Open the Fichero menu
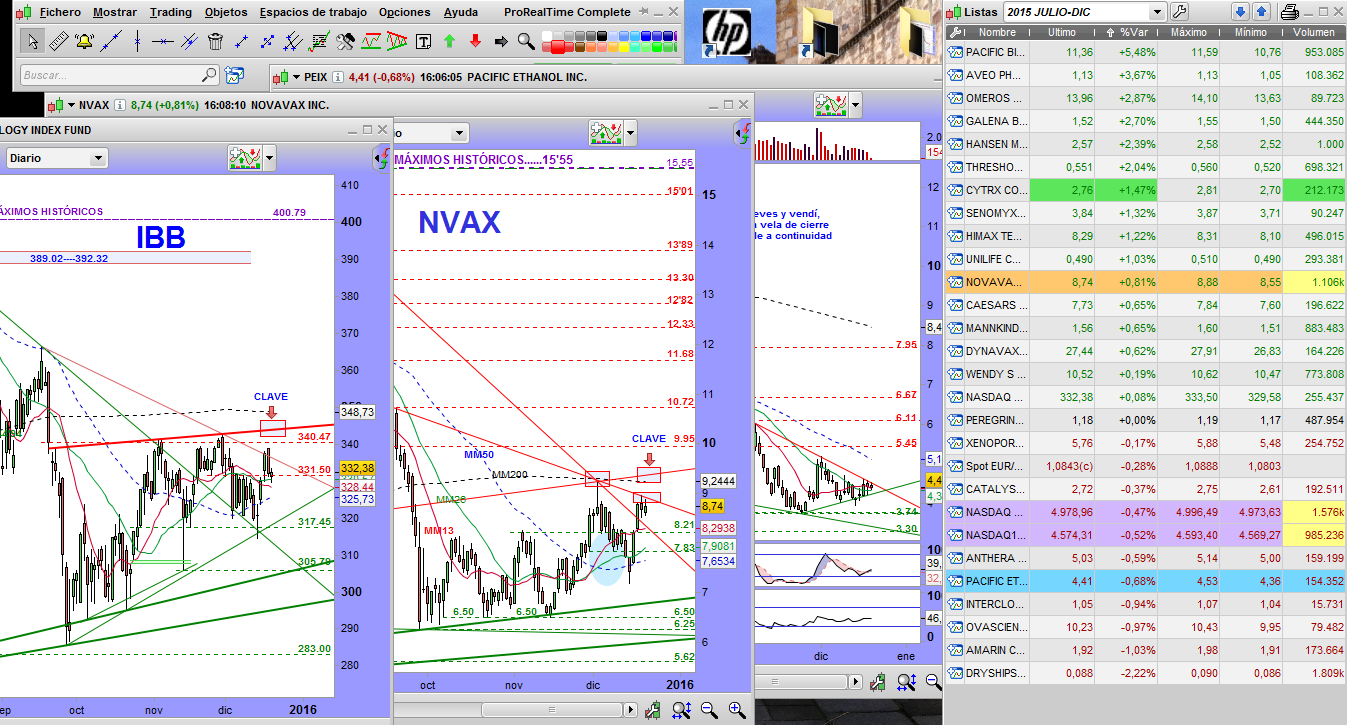This screenshot has width=1347, height=725. pyautogui.click(x=60, y=12)
